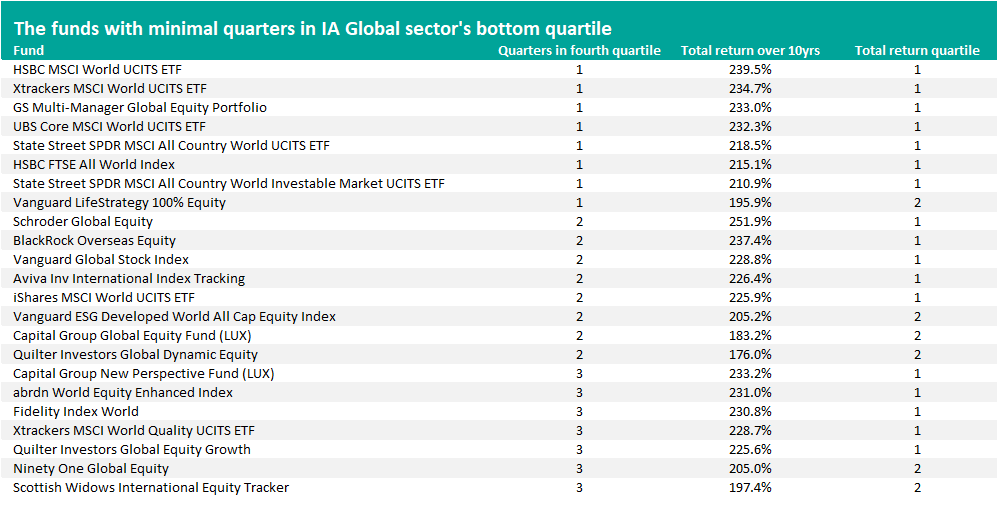
Task: Select iShares MSCI World UCITS ETF
Action: [x=104, y=297]
